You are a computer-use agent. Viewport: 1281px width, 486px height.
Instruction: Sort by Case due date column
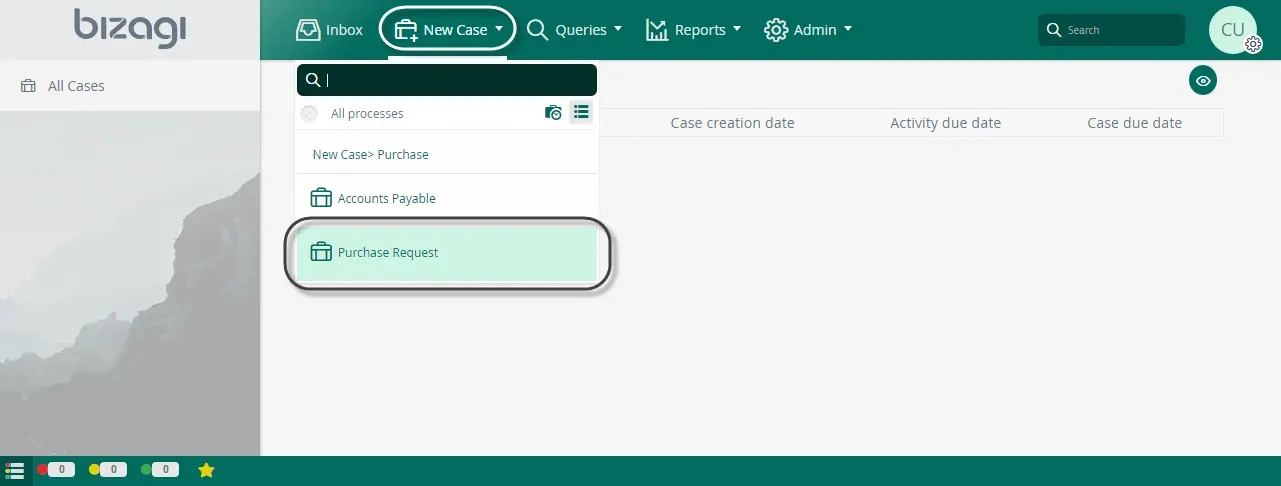[1134, 123]
